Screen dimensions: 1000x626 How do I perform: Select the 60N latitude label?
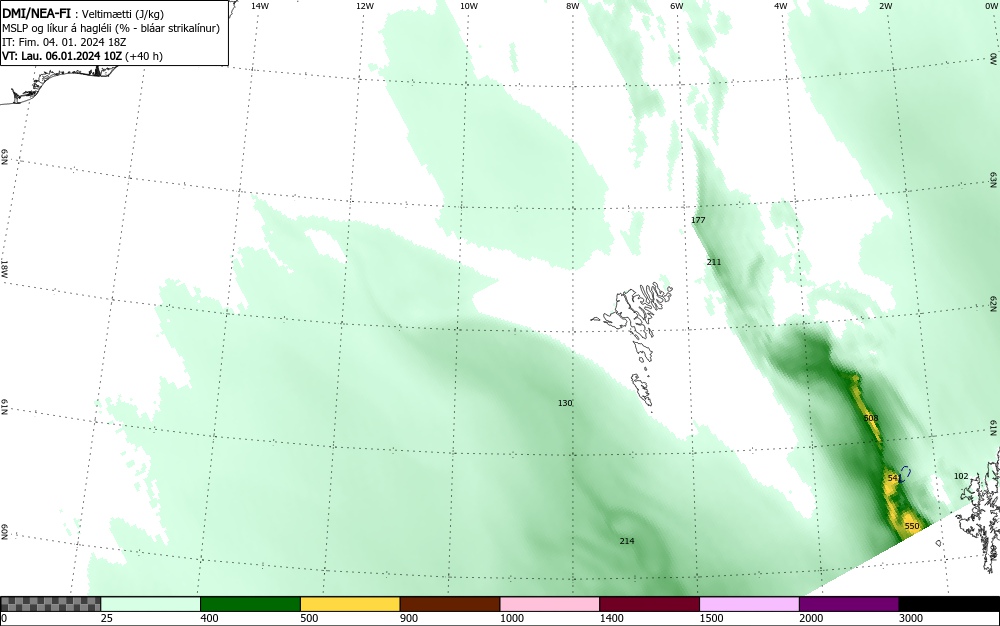pos(4,532)
